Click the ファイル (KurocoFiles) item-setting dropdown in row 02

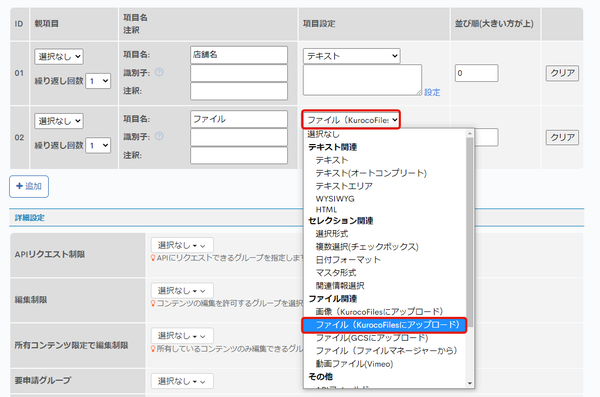point(351,120)
